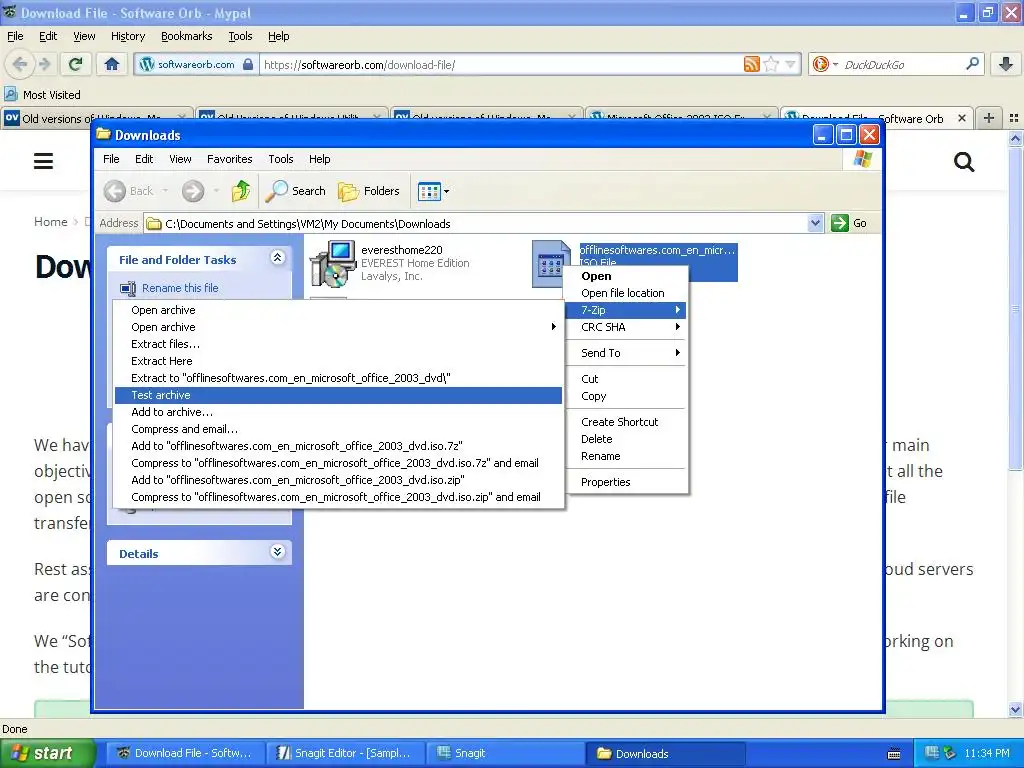
Task: Click the Home breadcrumb link
Action: point(50,221)
